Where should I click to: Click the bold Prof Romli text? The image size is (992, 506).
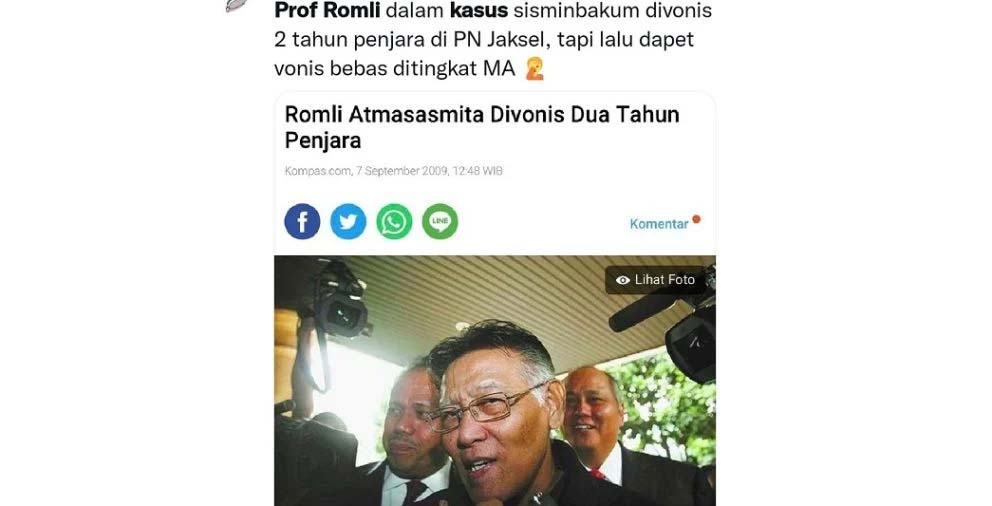327,10
